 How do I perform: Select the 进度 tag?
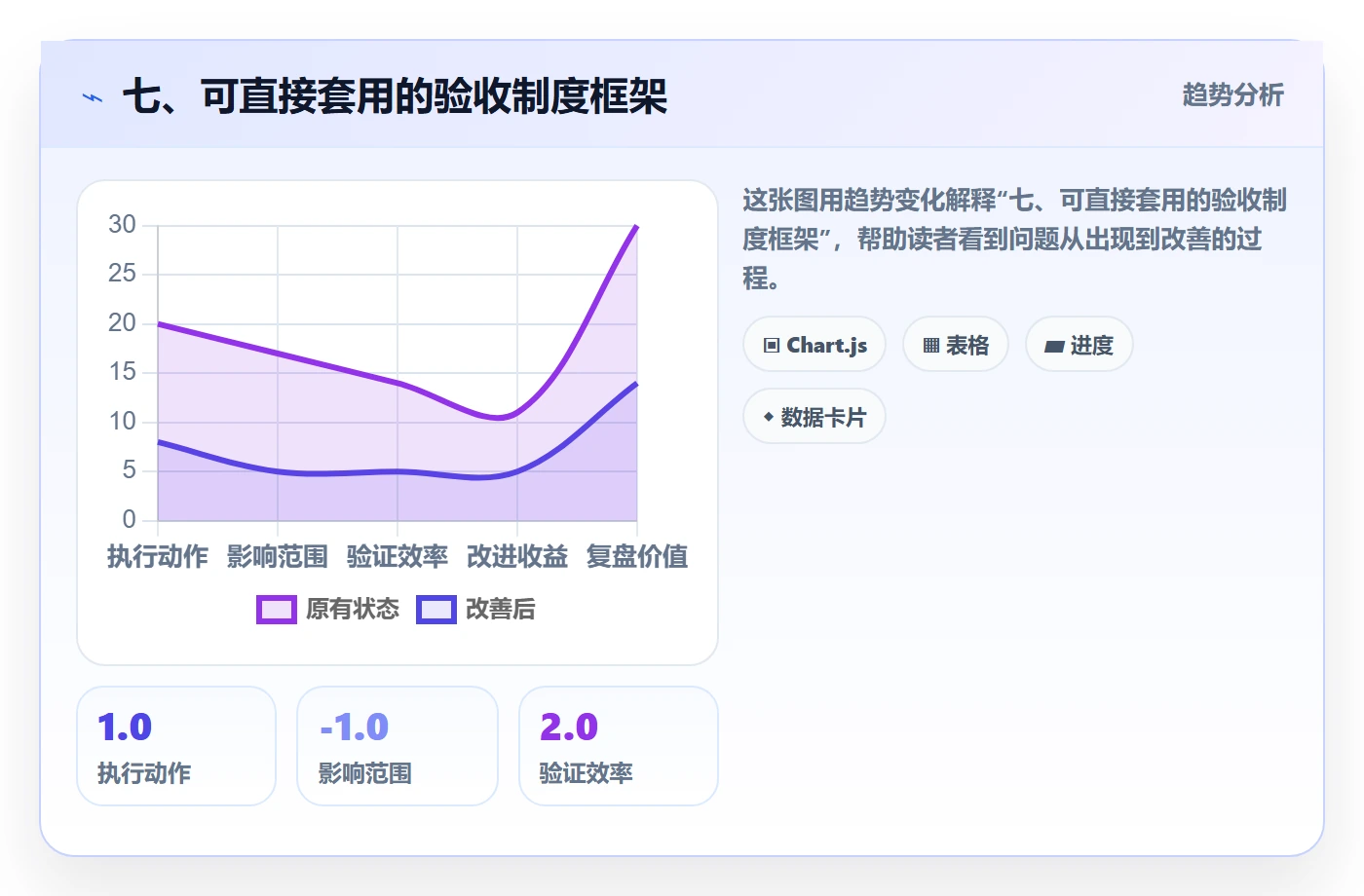(x=1080, y=345)
